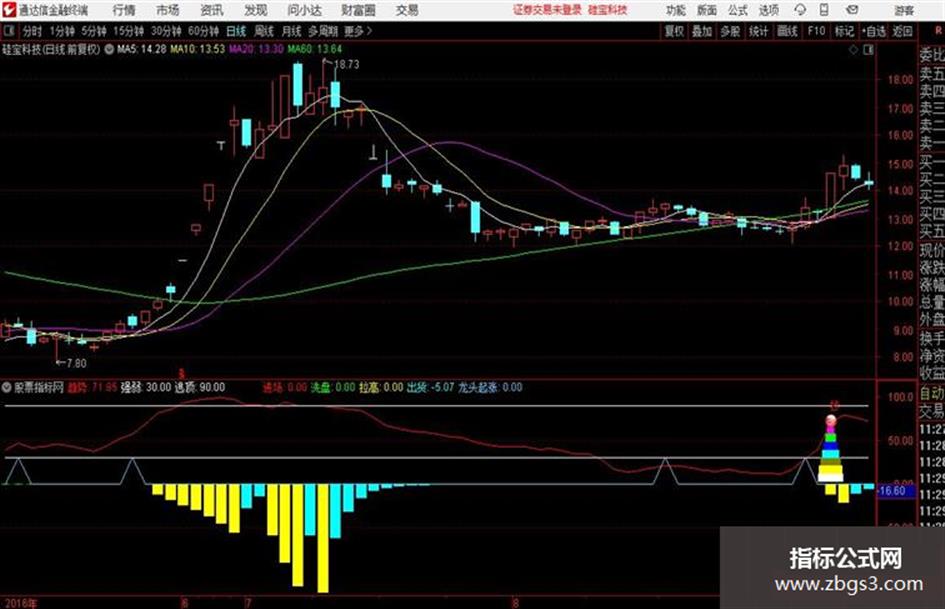Screen dimensions: 945x609
Task: Click the 叠加 overlay toolbar button
Action: point(702,31)
